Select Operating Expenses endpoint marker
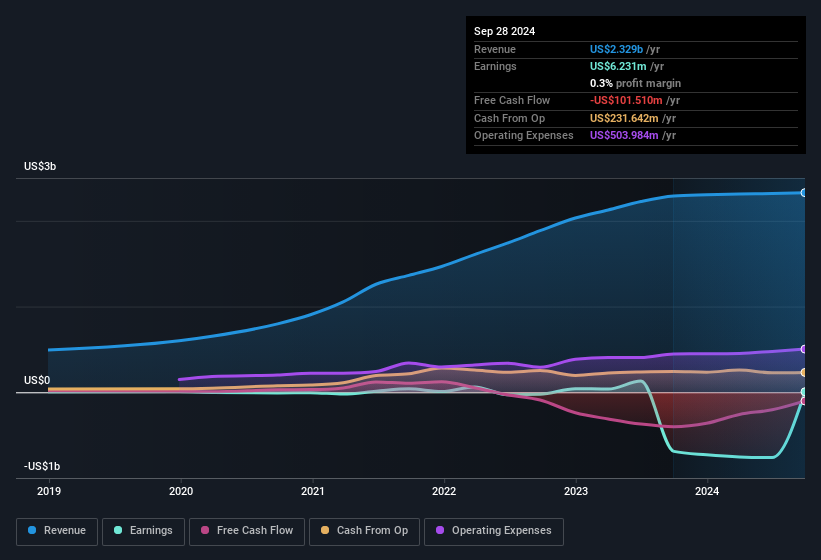The width and height of the screenshot is (821, 560). (x=804, y=349)
